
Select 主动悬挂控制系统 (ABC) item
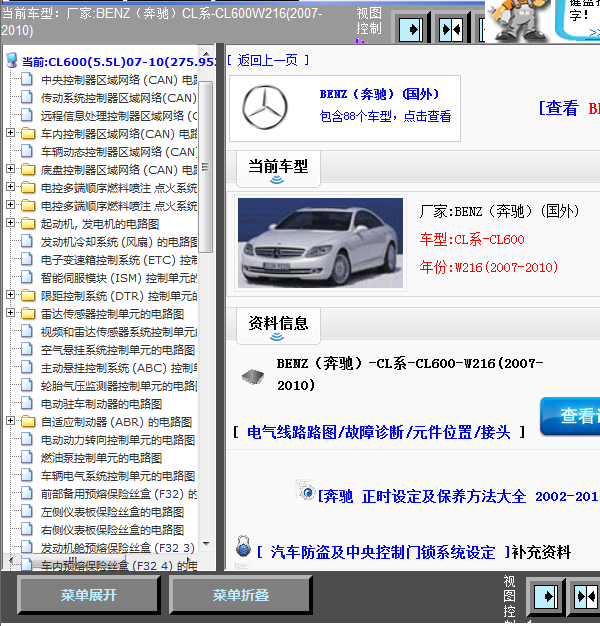click(119, 368)
